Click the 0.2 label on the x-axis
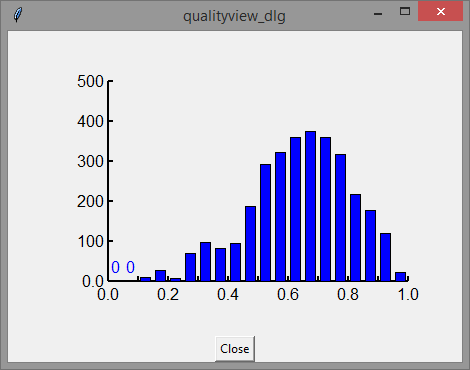 tap(168, 294)
